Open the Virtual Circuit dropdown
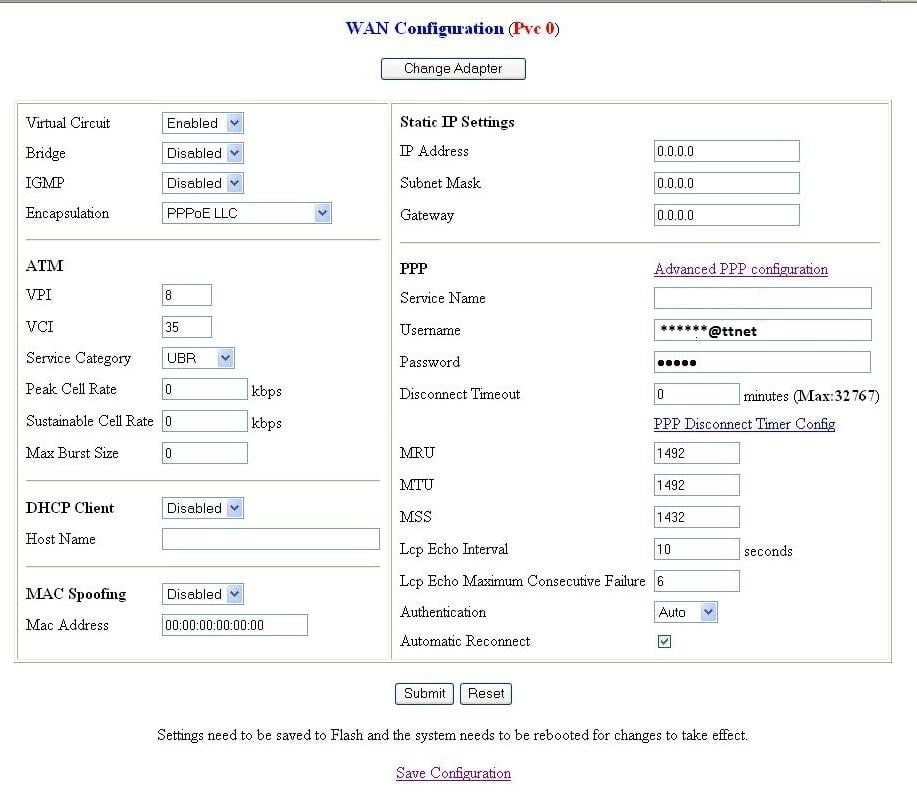 point(201,122)
